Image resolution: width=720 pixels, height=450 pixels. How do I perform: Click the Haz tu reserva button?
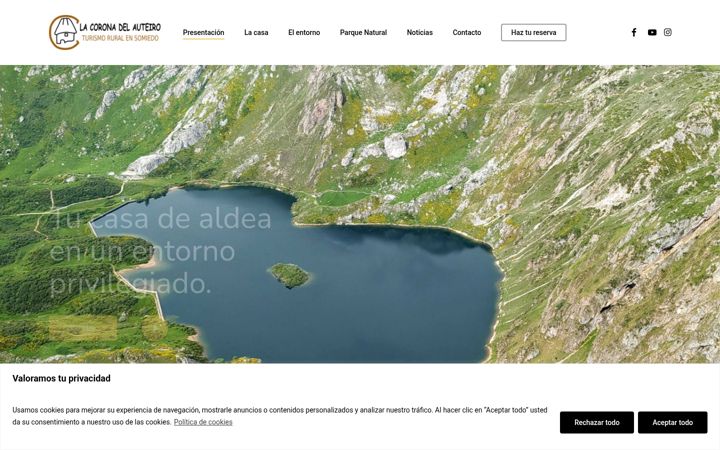(x=534, y=33)
